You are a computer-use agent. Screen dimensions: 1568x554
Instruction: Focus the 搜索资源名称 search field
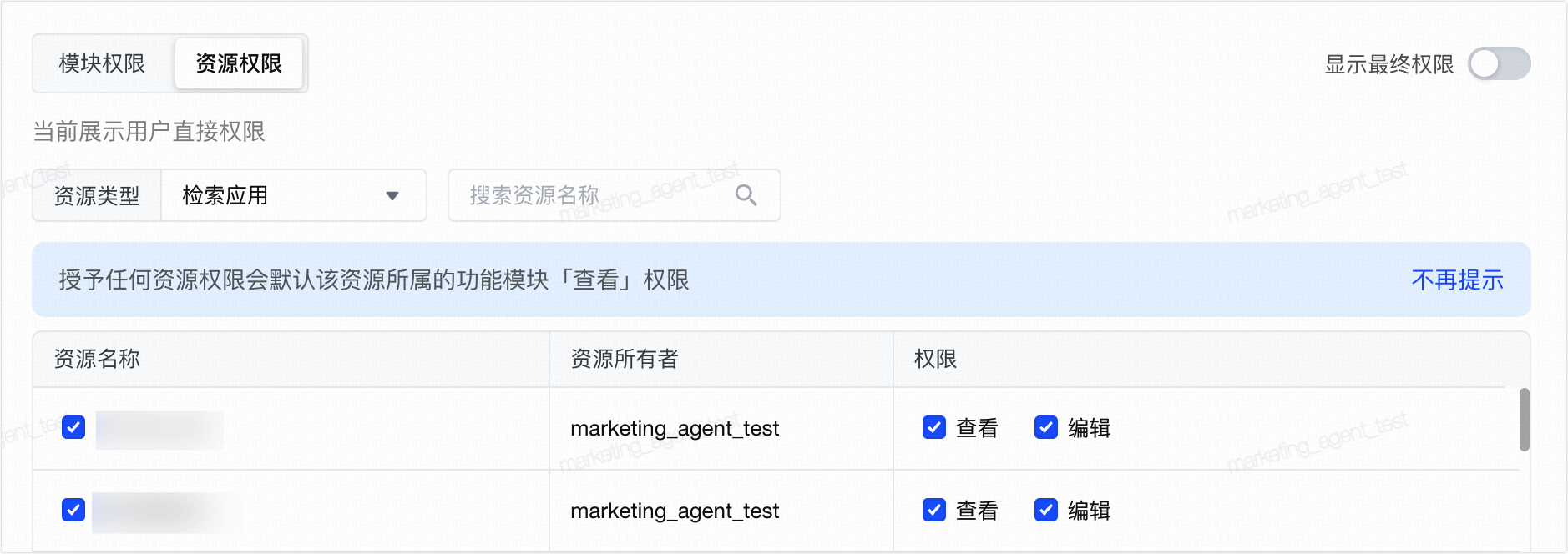615,195
